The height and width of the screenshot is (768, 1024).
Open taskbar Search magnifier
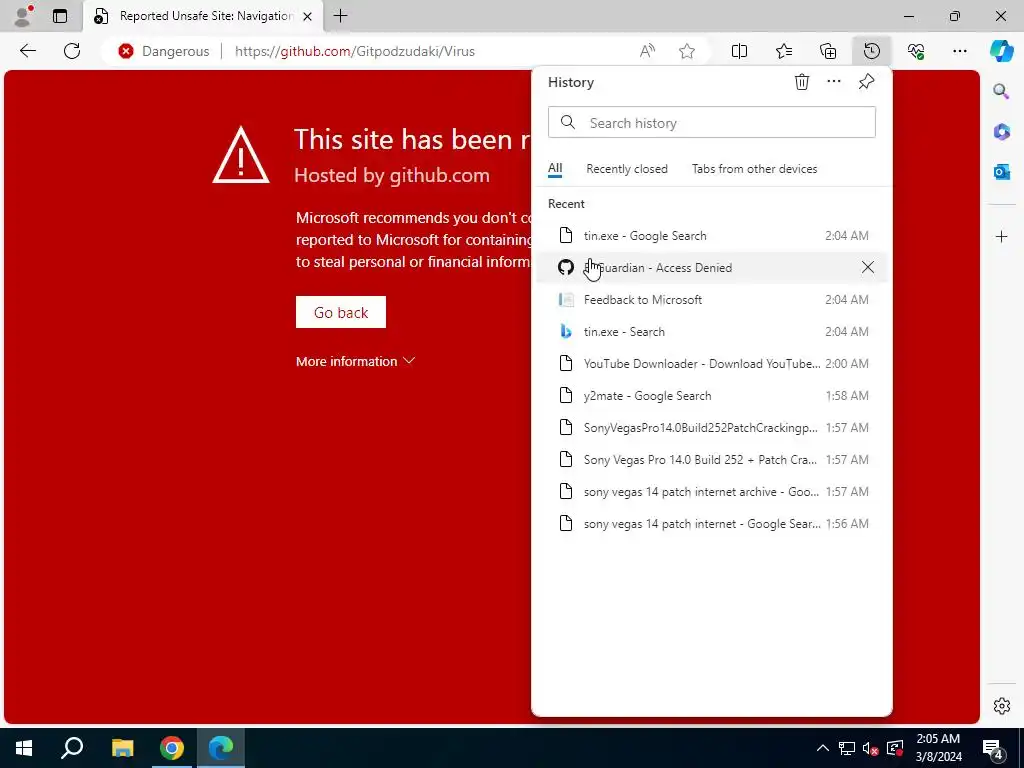72,748
